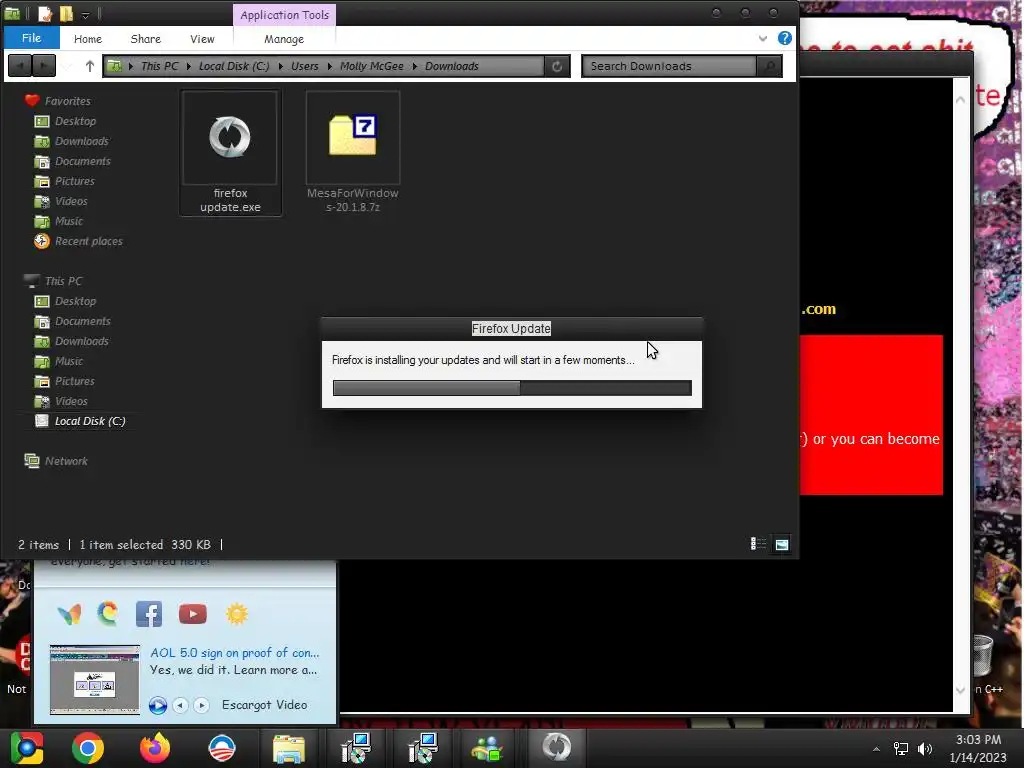This screenshot has height=768, width=1024.
Task: Click the MSN butterfly icon
Action: click(69, 615)
